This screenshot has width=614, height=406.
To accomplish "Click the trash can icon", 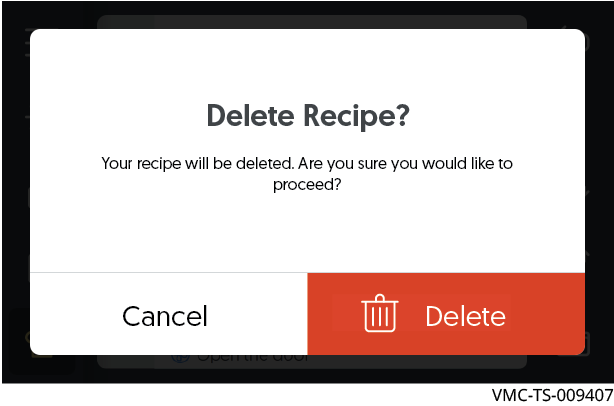I will [x=379, y=313].
